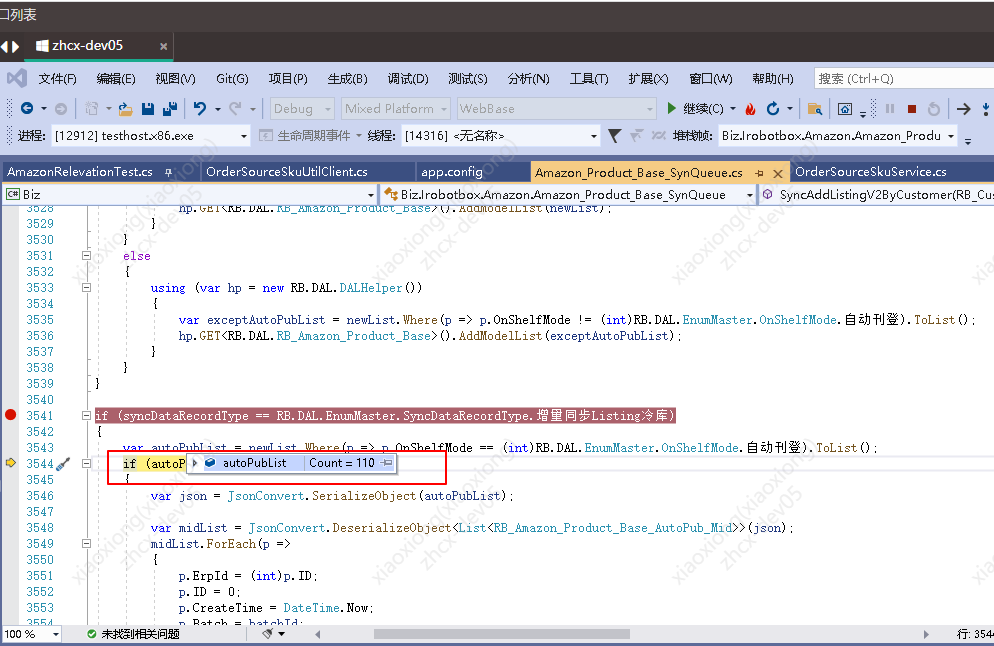
Task: Click the pin icon in the autoPubList data tip
Action: (386, 463)
